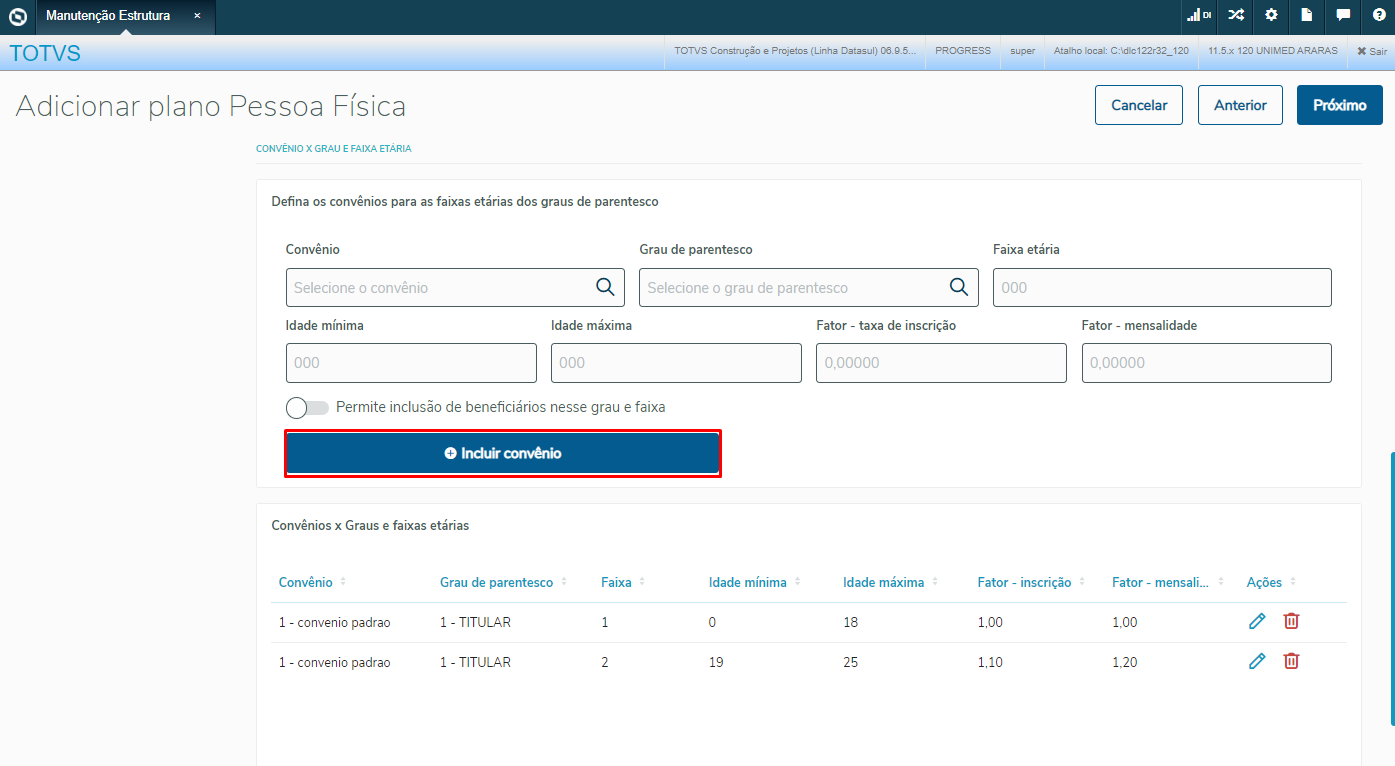
Task: Focus Fator - mensalidade input field
Action: [x=1207, y=363]
